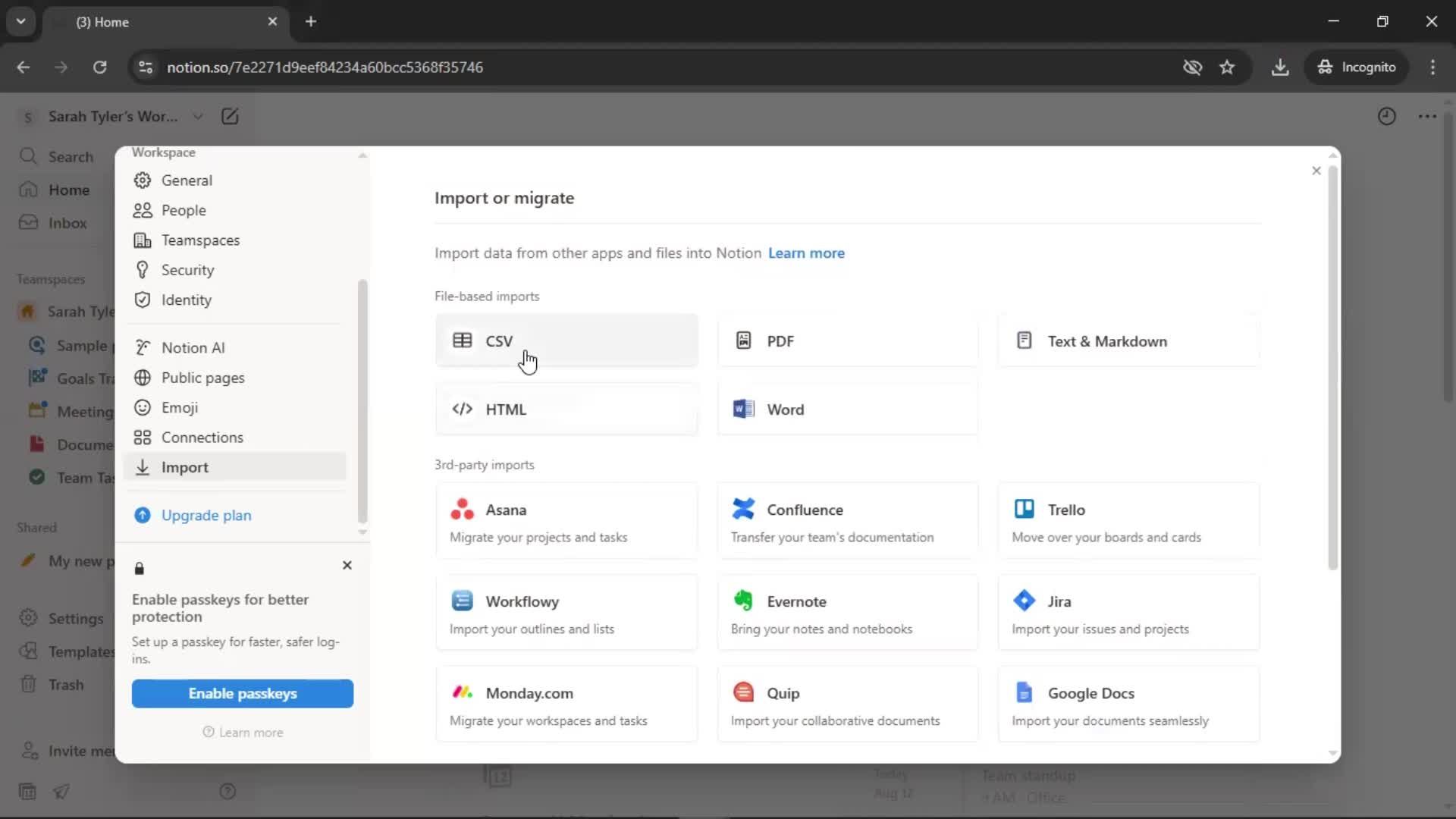Open the Identity settings section
This screenshot has height=819, width=1456.
pyautogui.click(x=234, y=300)
